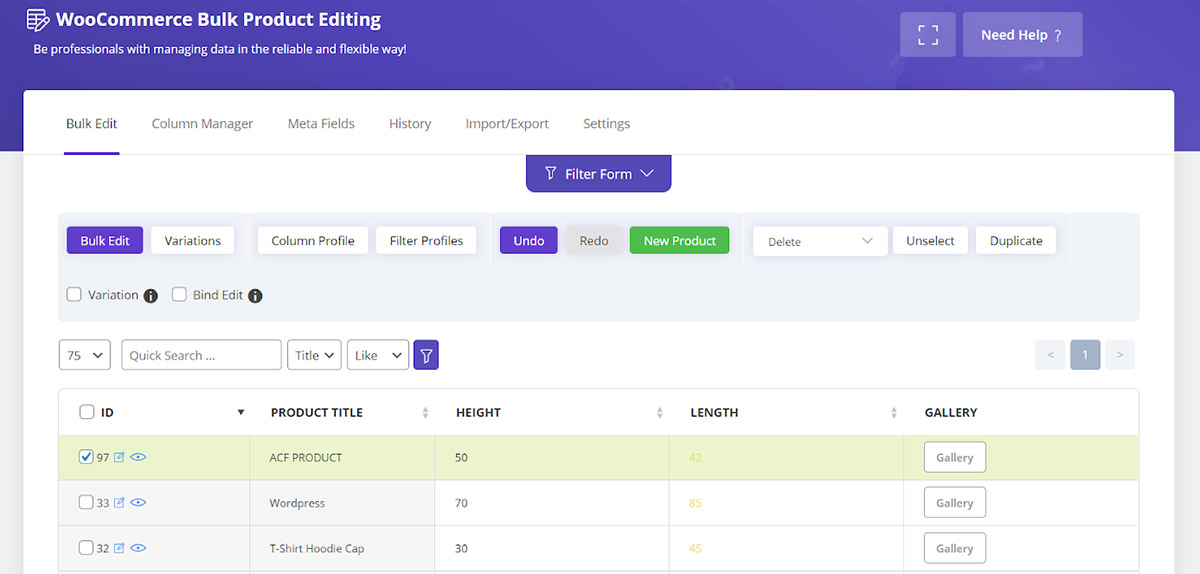Open the Delete action dropdown

(x=820, y=241)
